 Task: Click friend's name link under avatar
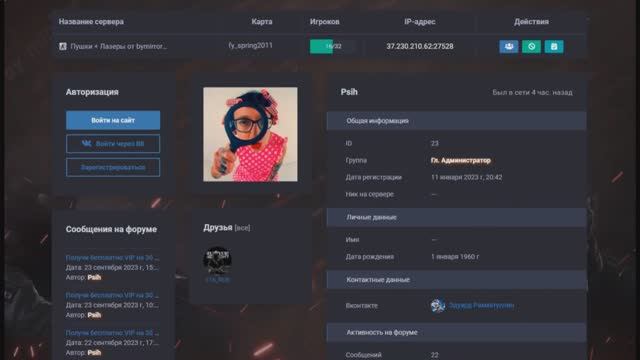click(218, 280)
